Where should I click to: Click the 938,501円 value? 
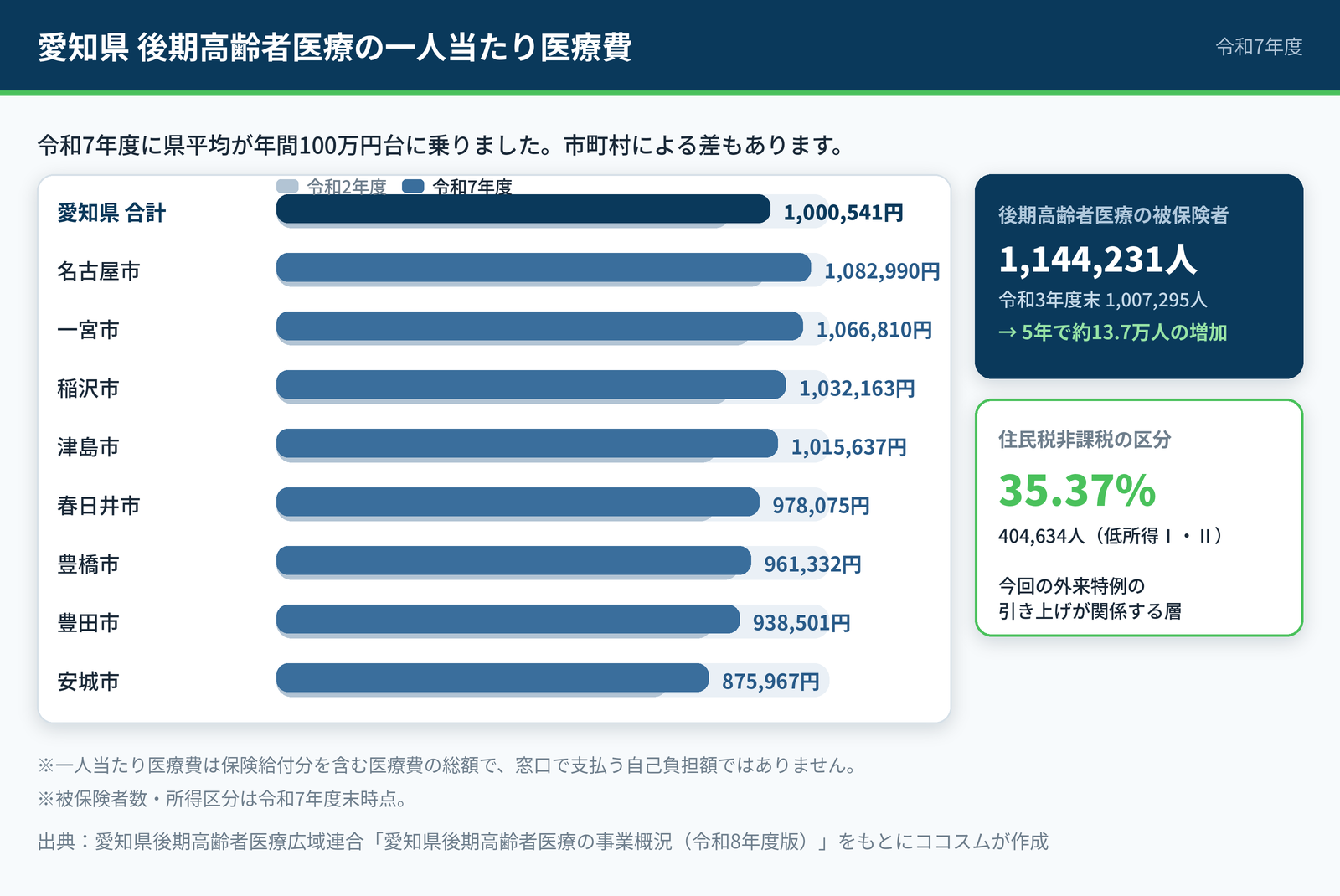(801, 623)
